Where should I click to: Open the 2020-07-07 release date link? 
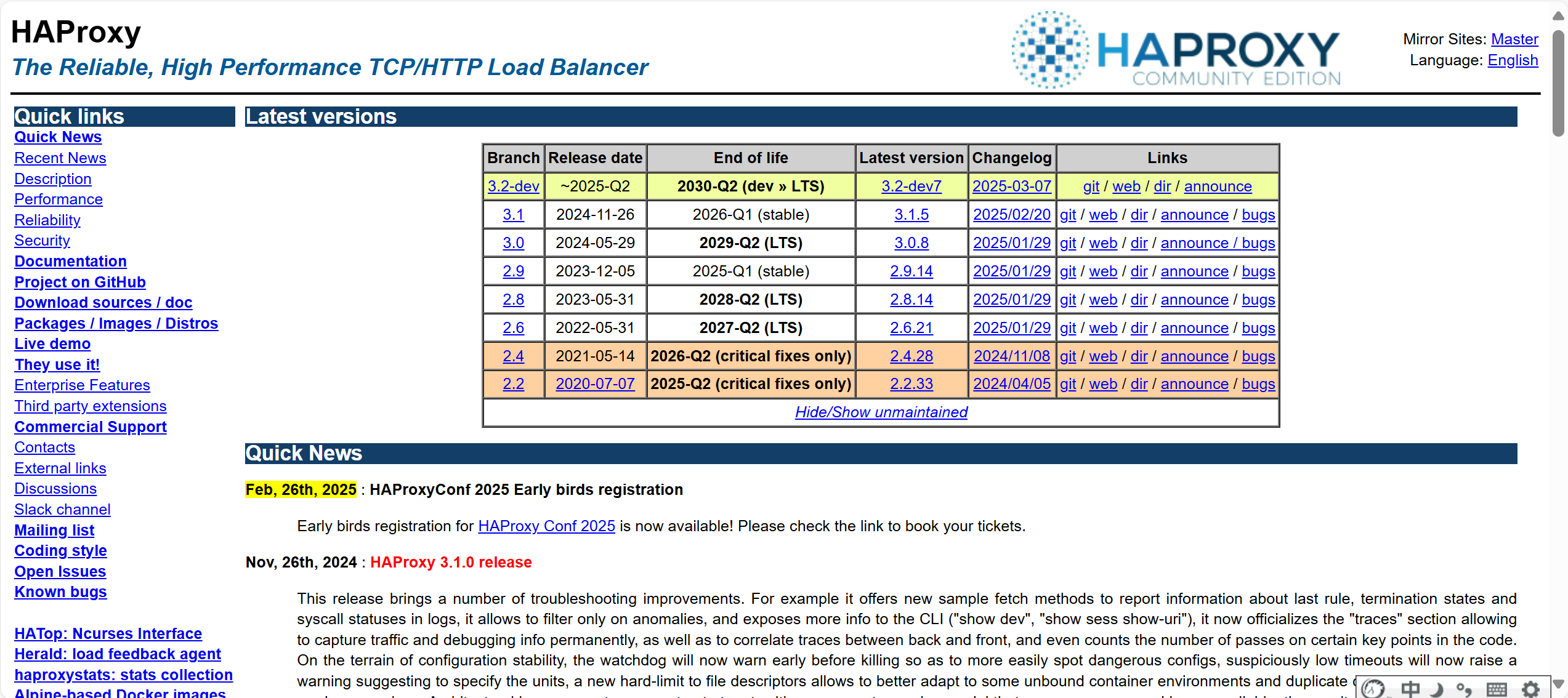pyautogui.click(x=595, y=384)
